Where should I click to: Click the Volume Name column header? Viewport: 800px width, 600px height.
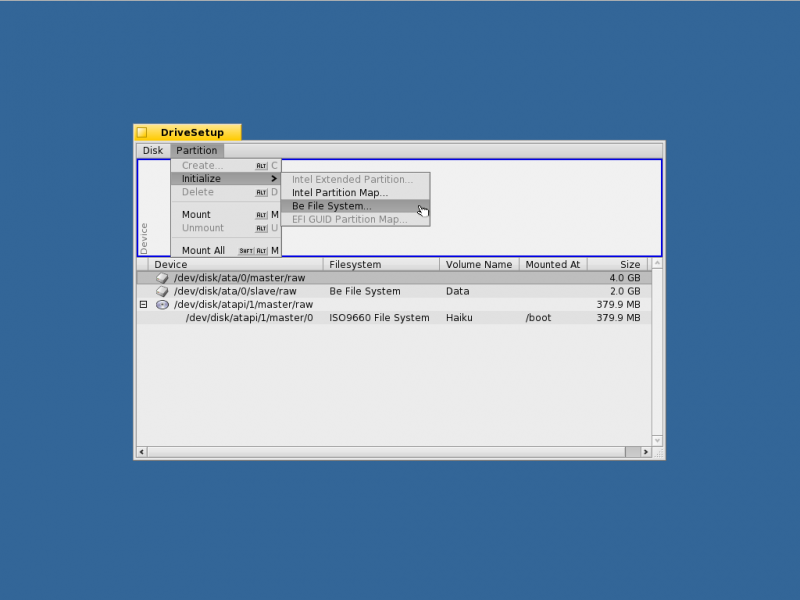click(479, 264)
